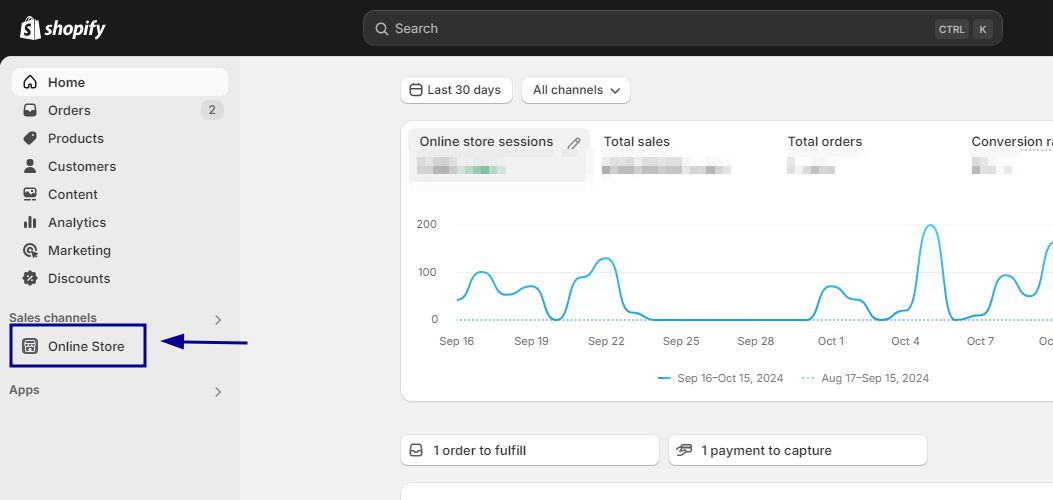Click the Content image icon
This screenshot has height=500, width=1053.
[x=30, y=194]
